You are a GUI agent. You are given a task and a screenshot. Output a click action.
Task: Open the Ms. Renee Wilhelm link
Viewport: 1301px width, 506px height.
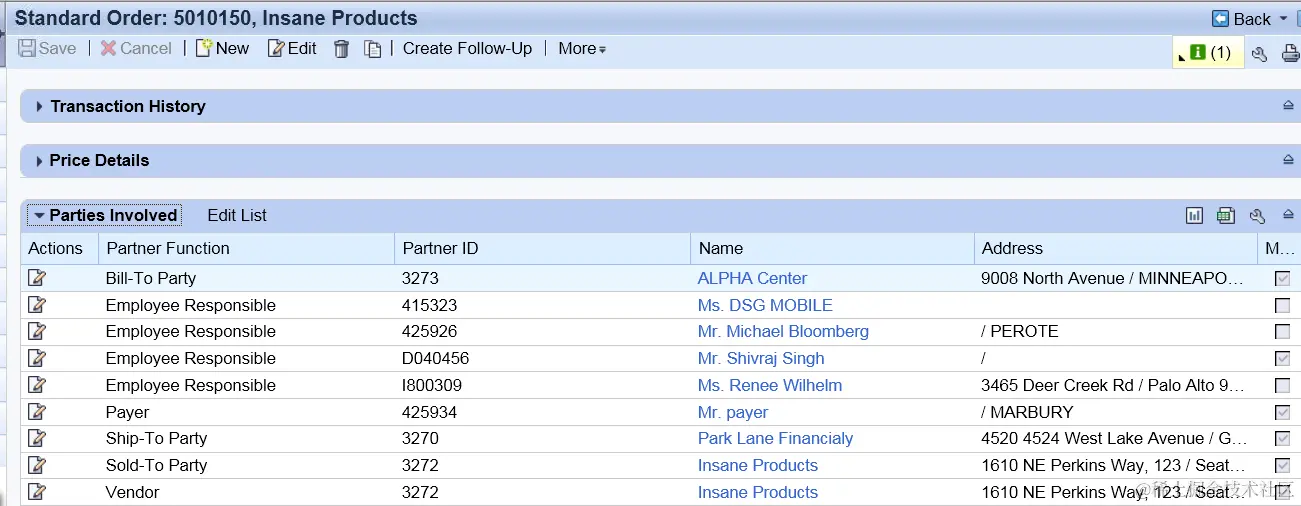pyautogui.click(x=770, y=385)
